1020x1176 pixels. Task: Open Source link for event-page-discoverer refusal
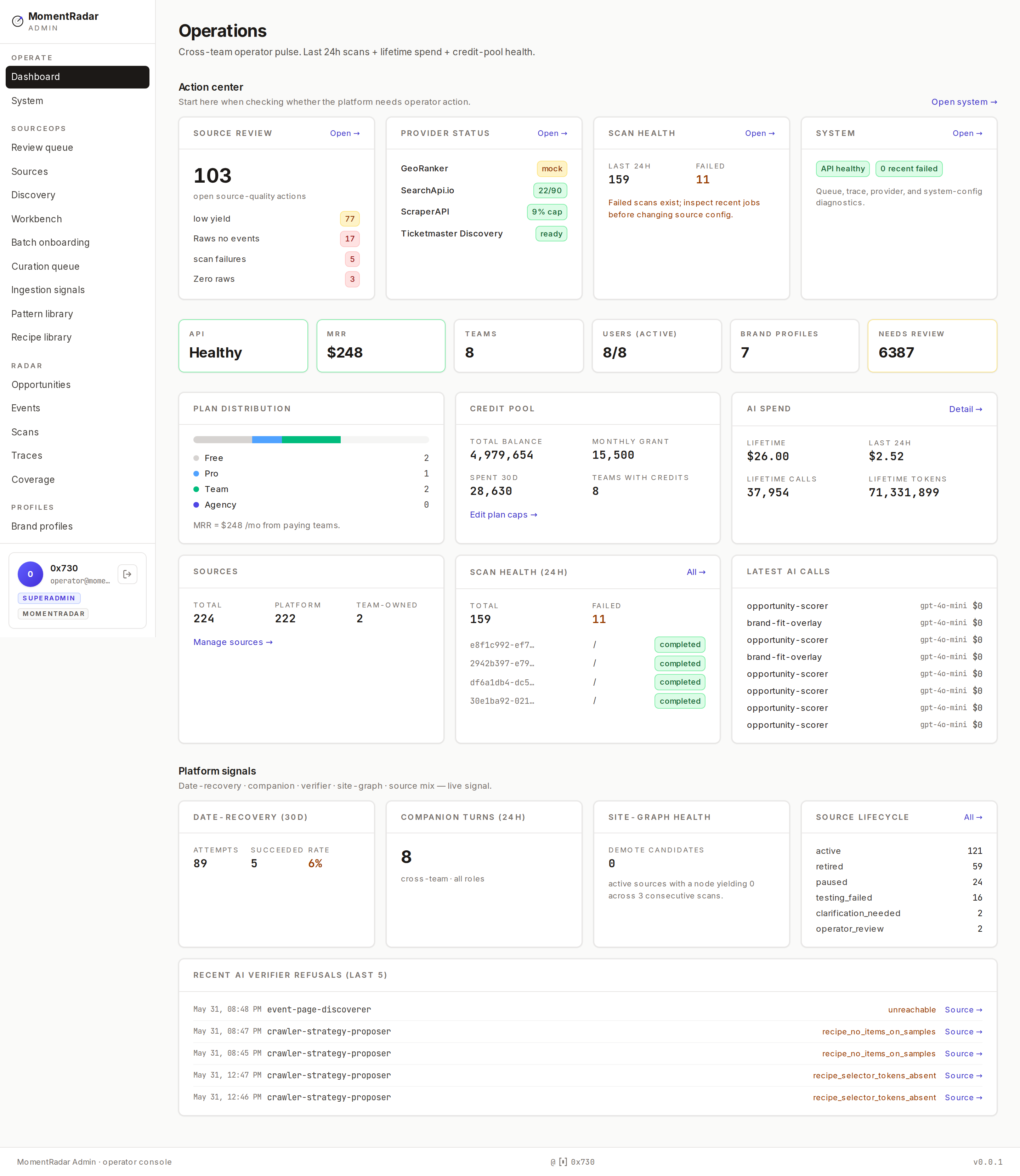(x=963, y=1010)
